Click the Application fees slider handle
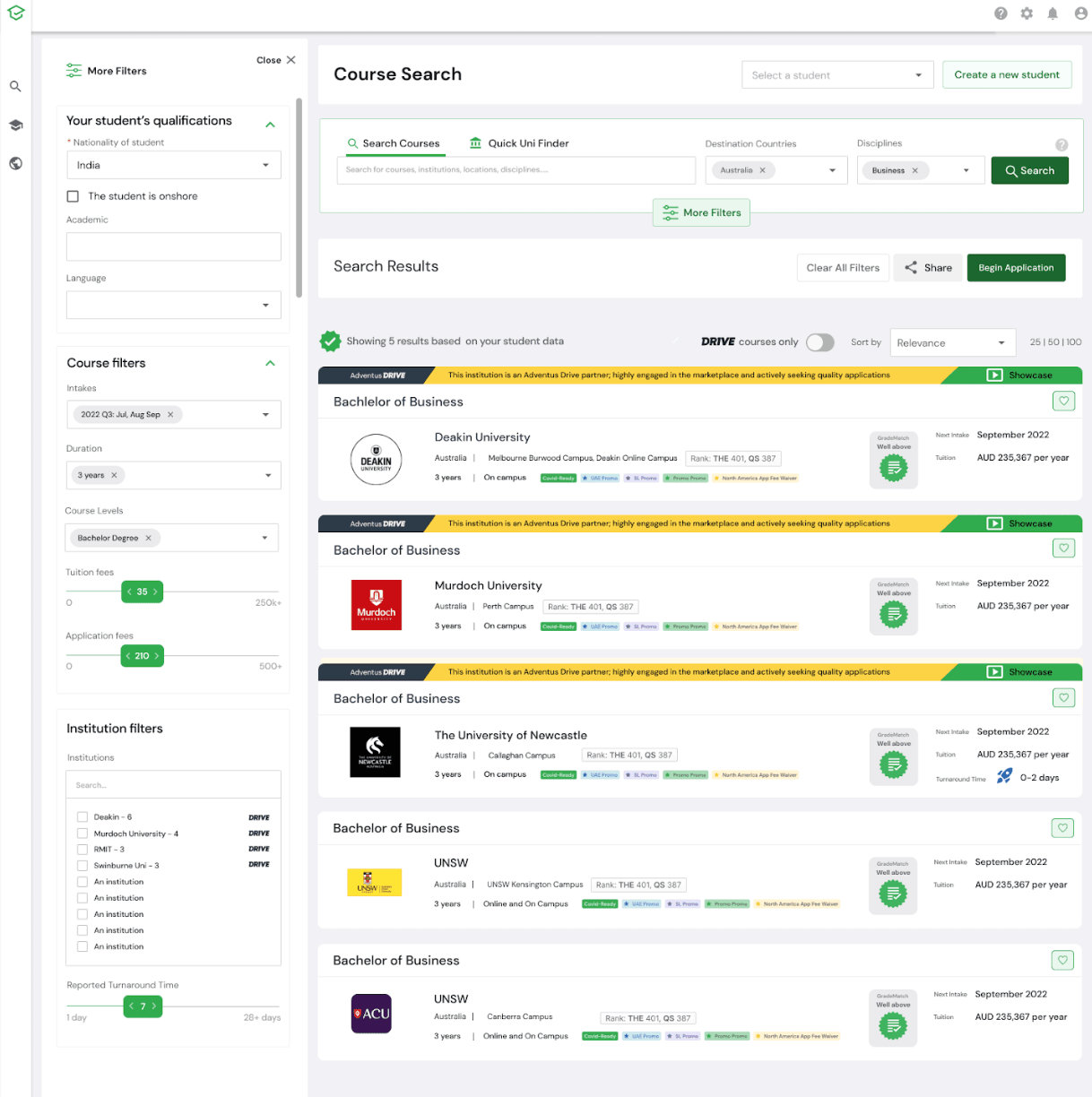The width and height of the screenshot is (1092, 1097). [142, 656]
